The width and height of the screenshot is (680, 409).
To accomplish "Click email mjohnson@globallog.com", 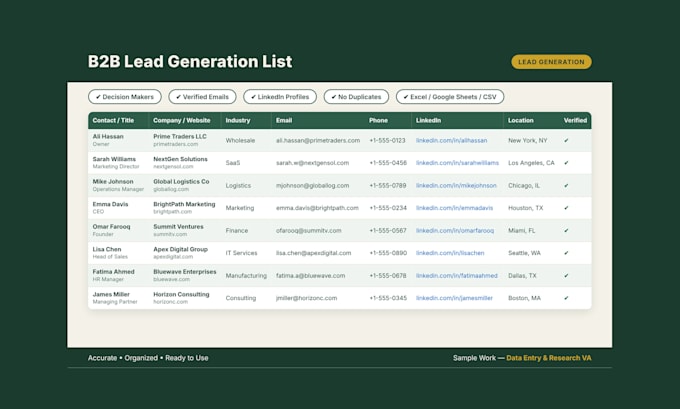I will pyautogui.click(x=313, y=186).
